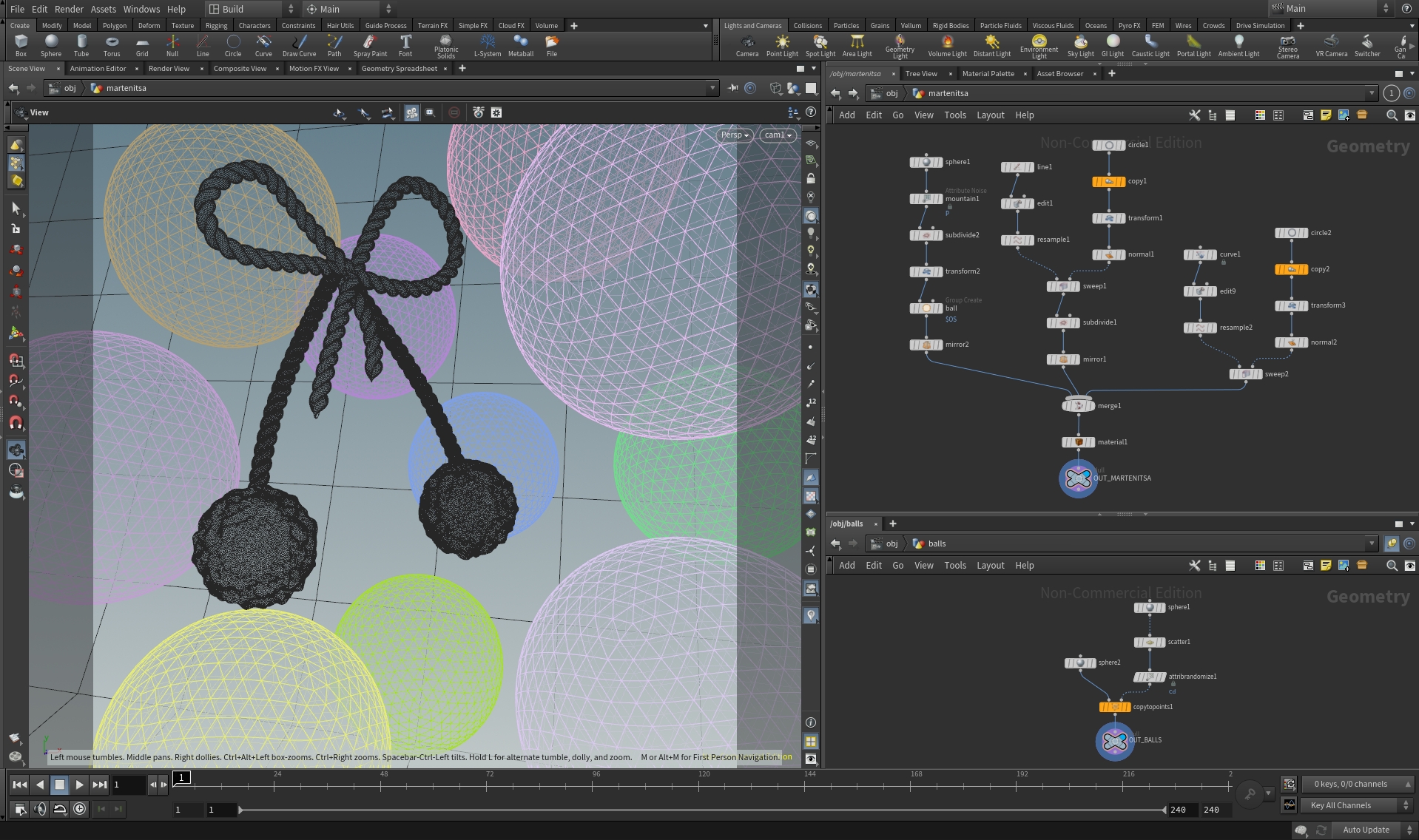
Task: Create a Sphere from the shelf
Action: [x=51, y=46]
